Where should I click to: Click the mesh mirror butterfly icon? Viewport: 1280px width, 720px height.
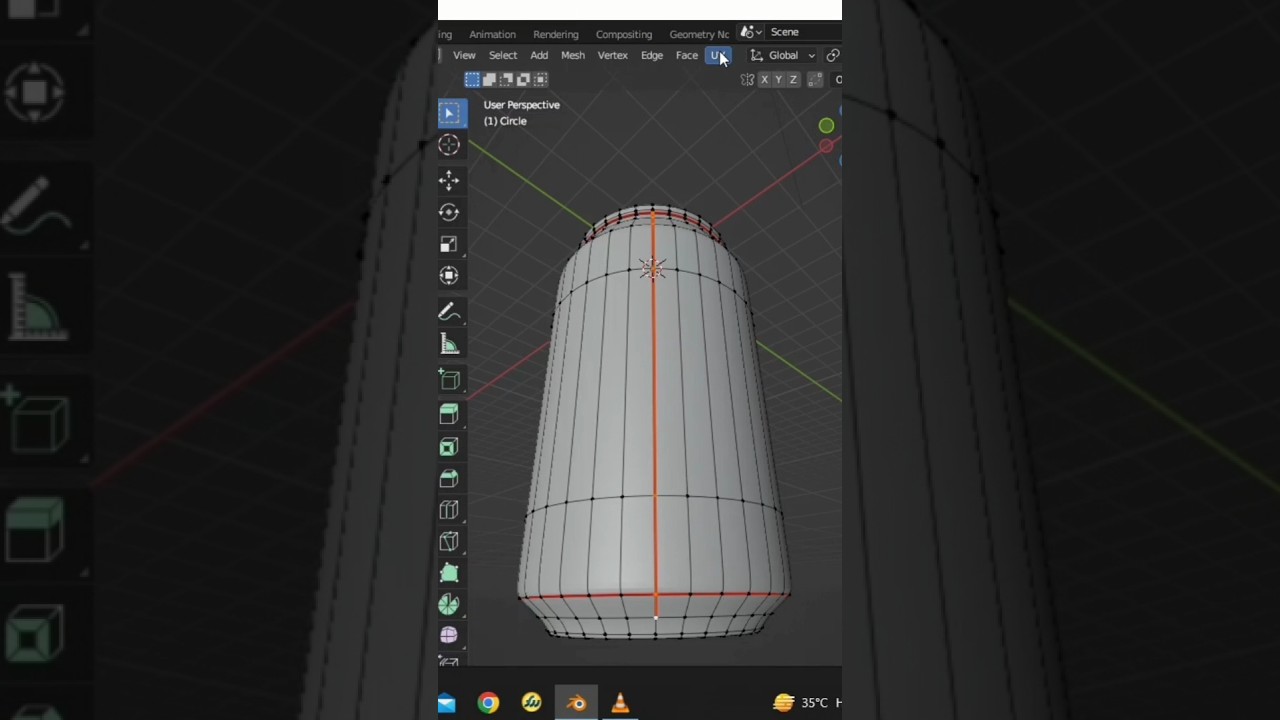[x=747, y=80]
